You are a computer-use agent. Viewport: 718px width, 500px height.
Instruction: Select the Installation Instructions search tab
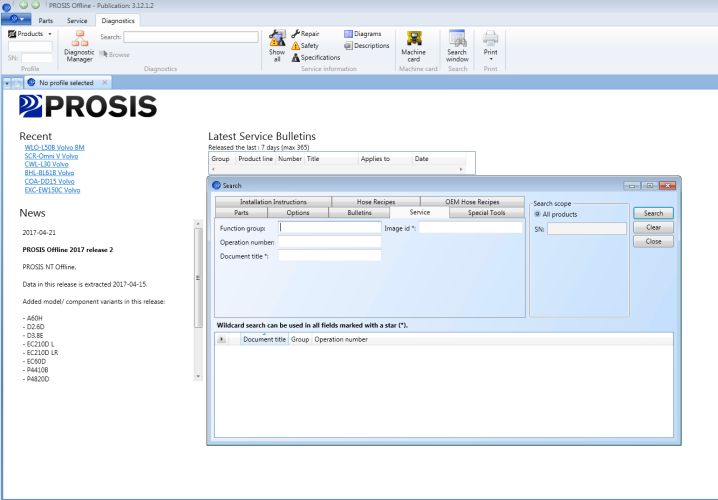[273, 201]
